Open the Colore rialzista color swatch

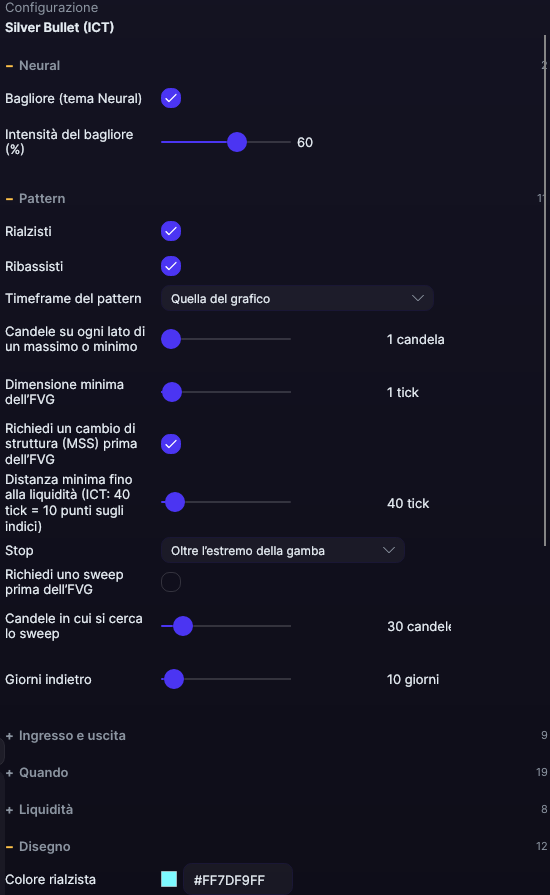(169, 879)
